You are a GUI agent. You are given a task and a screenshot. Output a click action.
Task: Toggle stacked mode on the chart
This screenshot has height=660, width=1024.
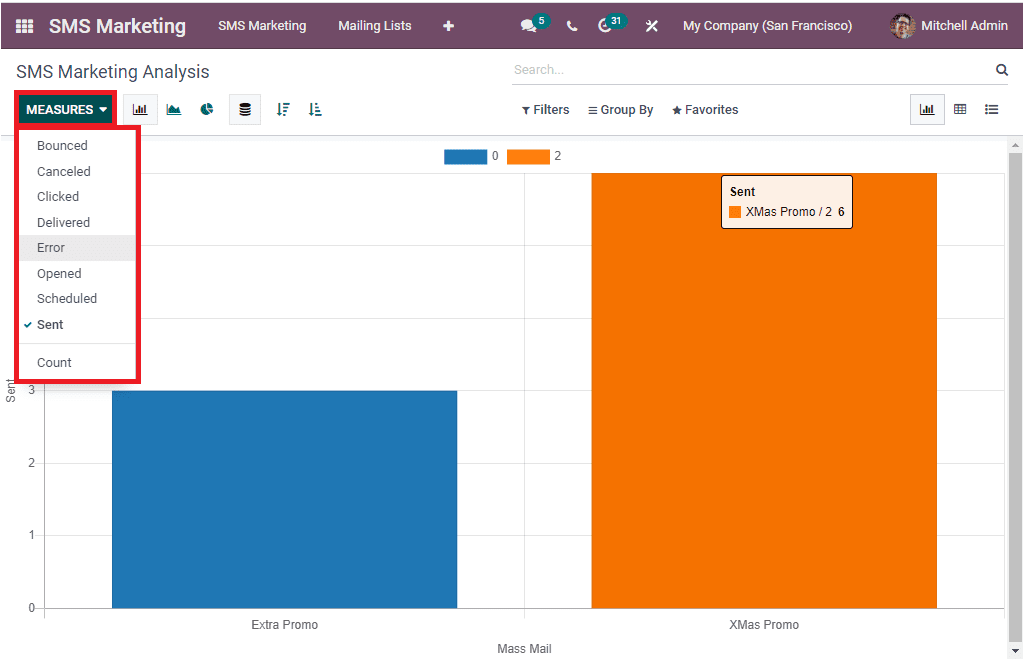244,109
